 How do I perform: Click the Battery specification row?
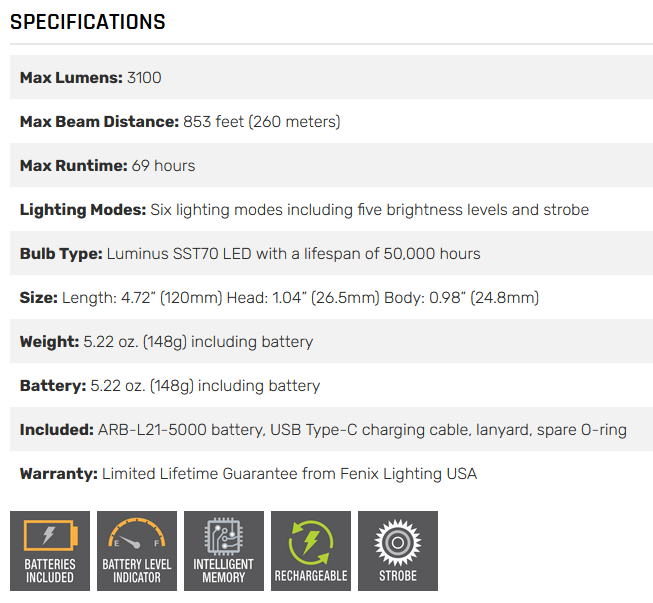pyautogui.click(x=331, y=385)
